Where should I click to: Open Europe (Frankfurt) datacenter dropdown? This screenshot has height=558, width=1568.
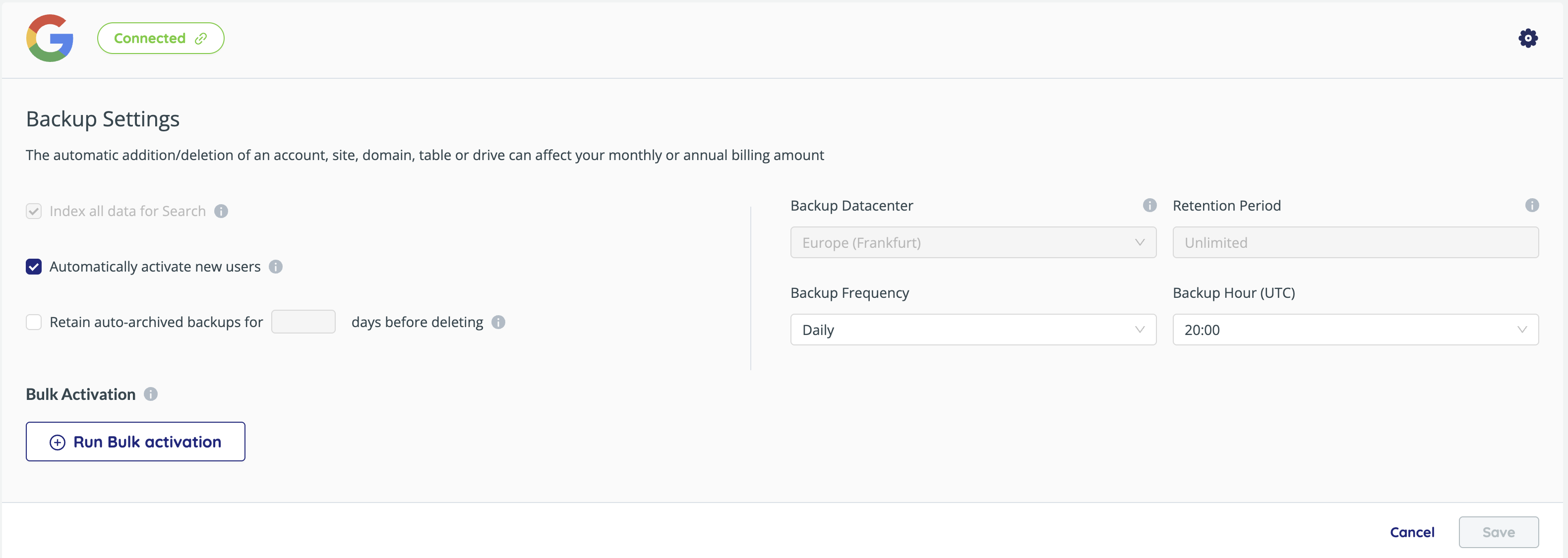click(x=973, y=243)
